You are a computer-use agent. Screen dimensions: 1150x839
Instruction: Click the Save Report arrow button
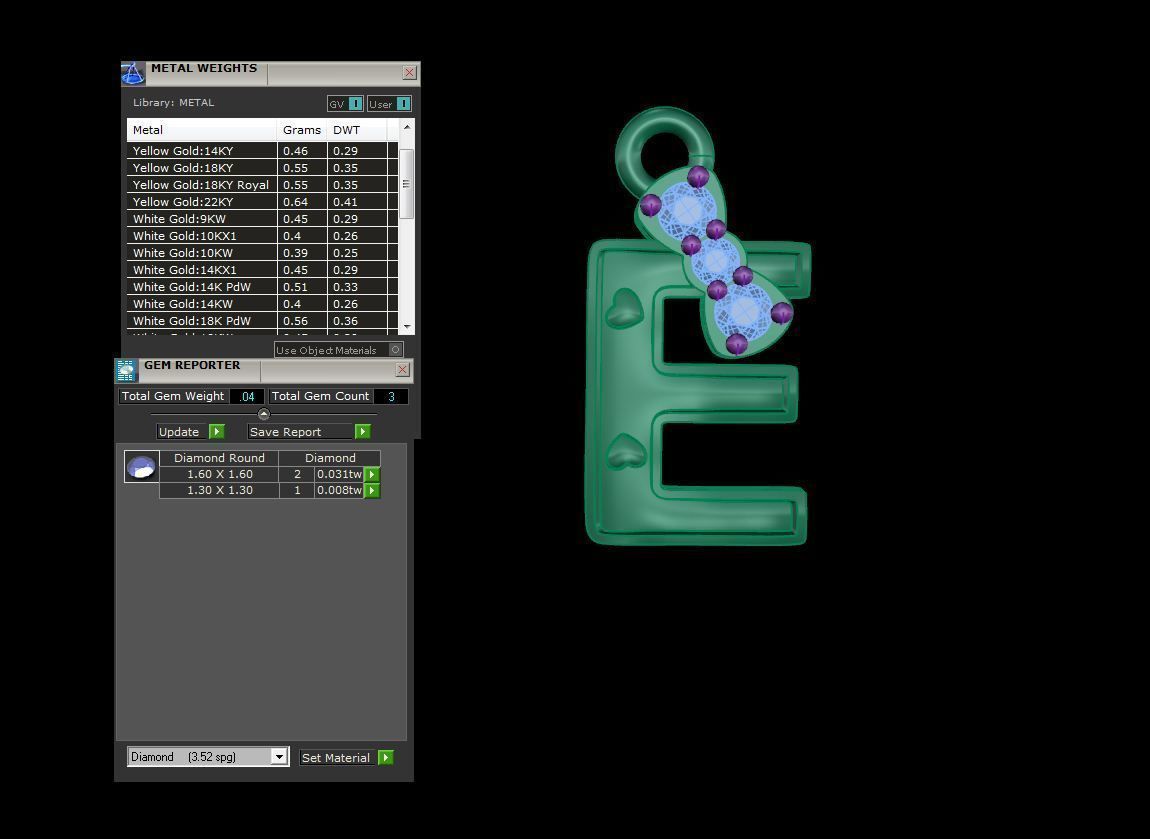tap(362, 431)
